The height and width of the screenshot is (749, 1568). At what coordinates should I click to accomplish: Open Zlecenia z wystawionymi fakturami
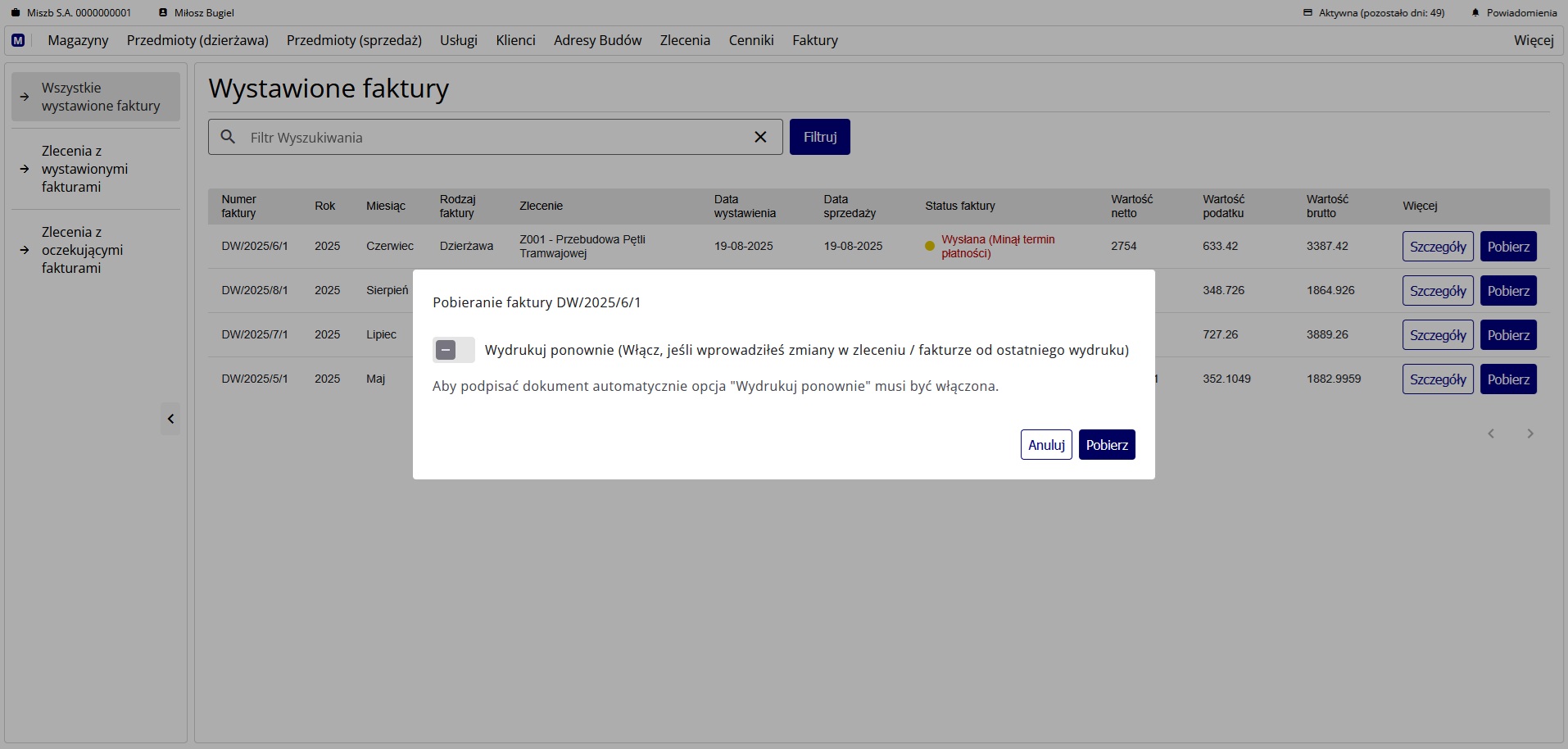(84, 169)
